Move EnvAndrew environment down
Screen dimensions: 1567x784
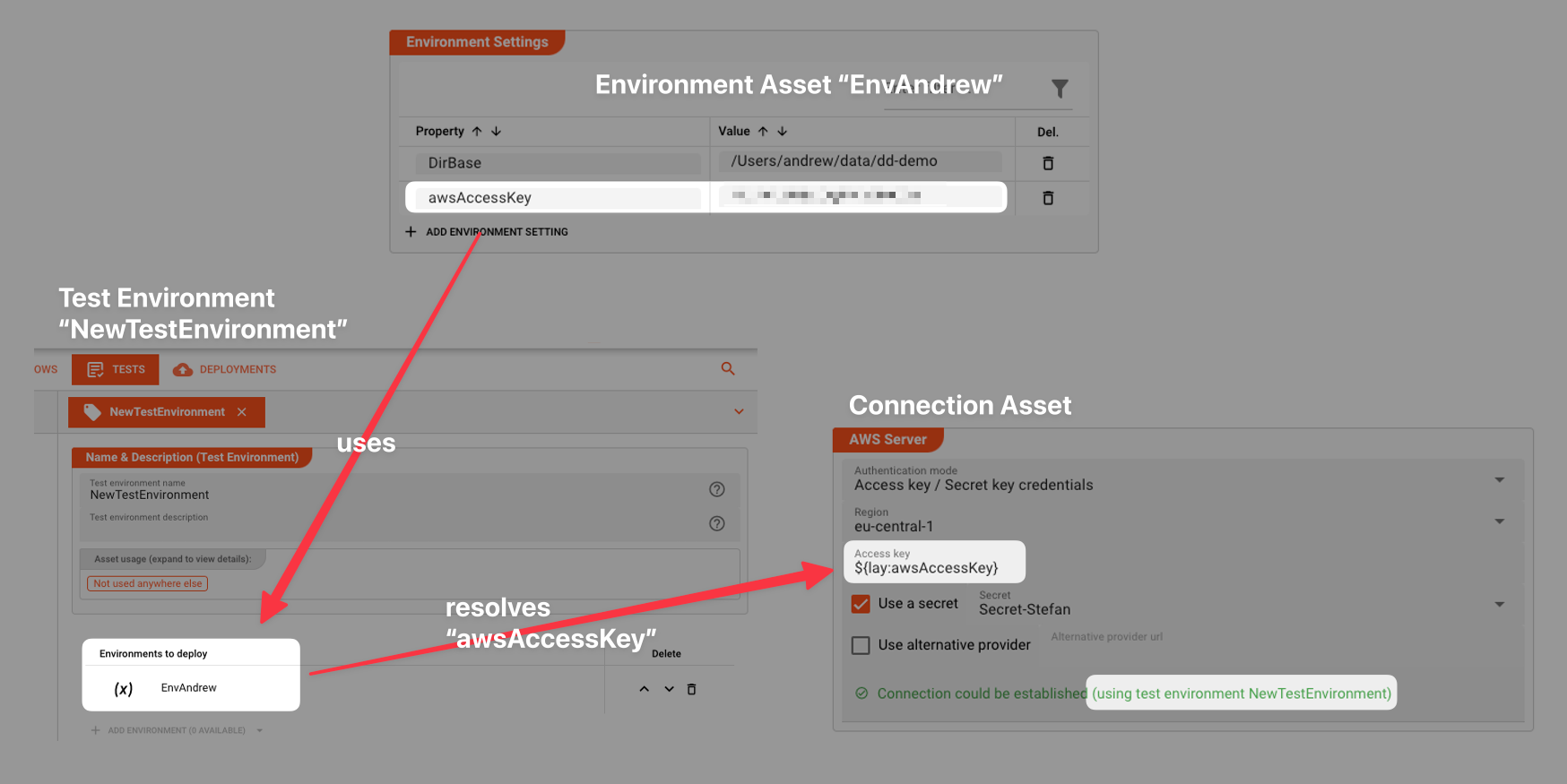click(x=669, y=689)
